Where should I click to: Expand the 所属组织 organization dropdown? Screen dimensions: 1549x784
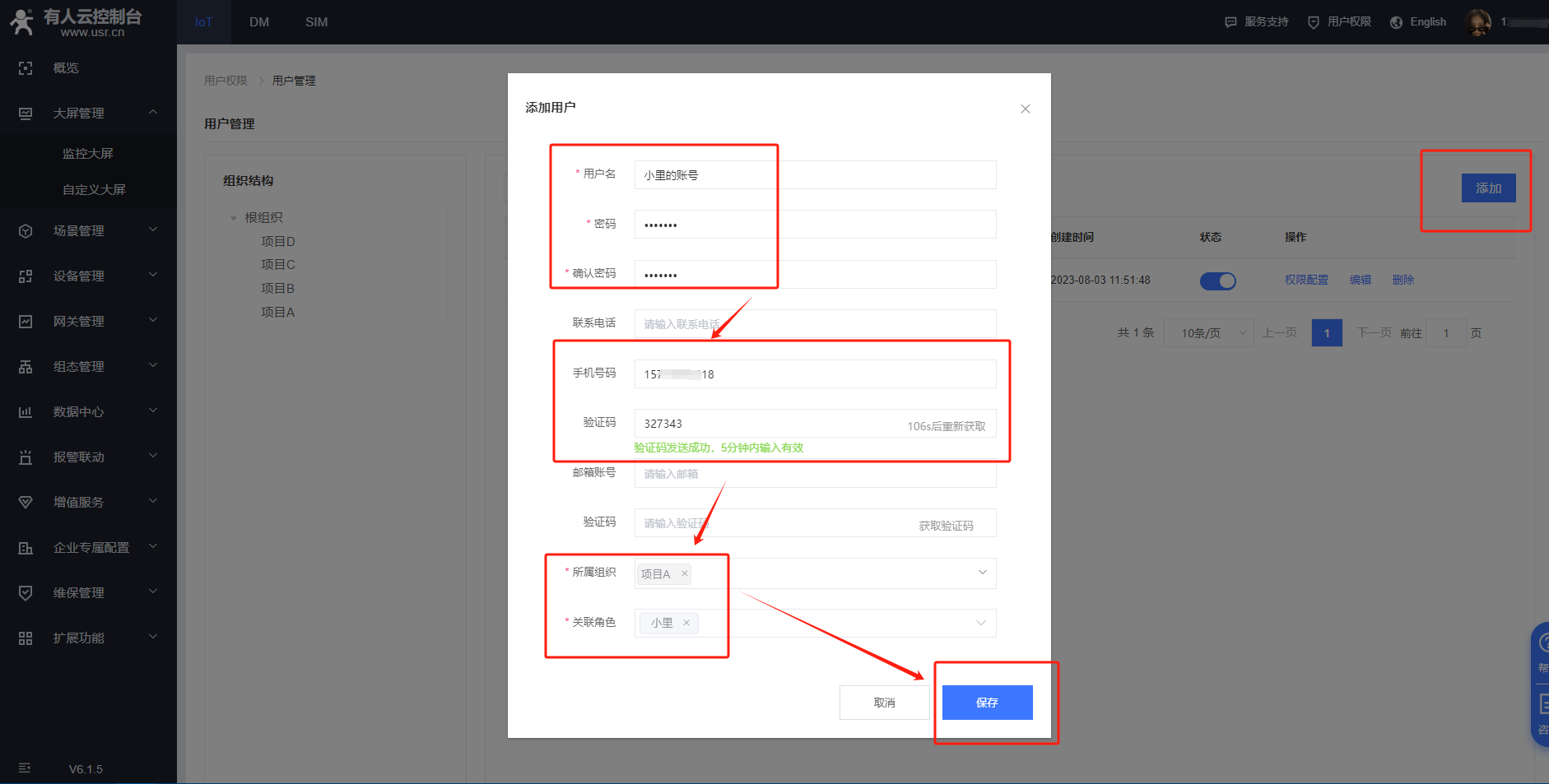[982, 573]
